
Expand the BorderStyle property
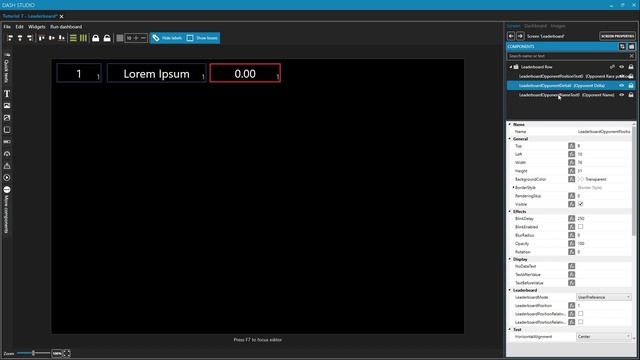[513, 188]
